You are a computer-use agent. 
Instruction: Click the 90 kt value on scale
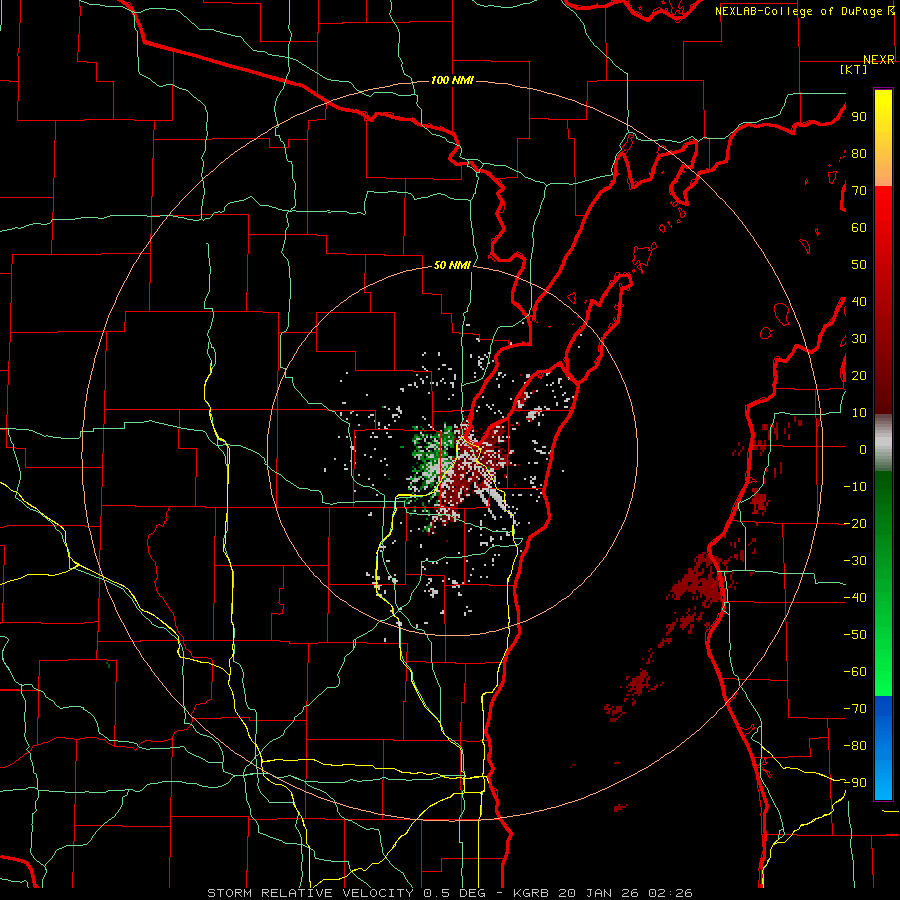point(859,117)
